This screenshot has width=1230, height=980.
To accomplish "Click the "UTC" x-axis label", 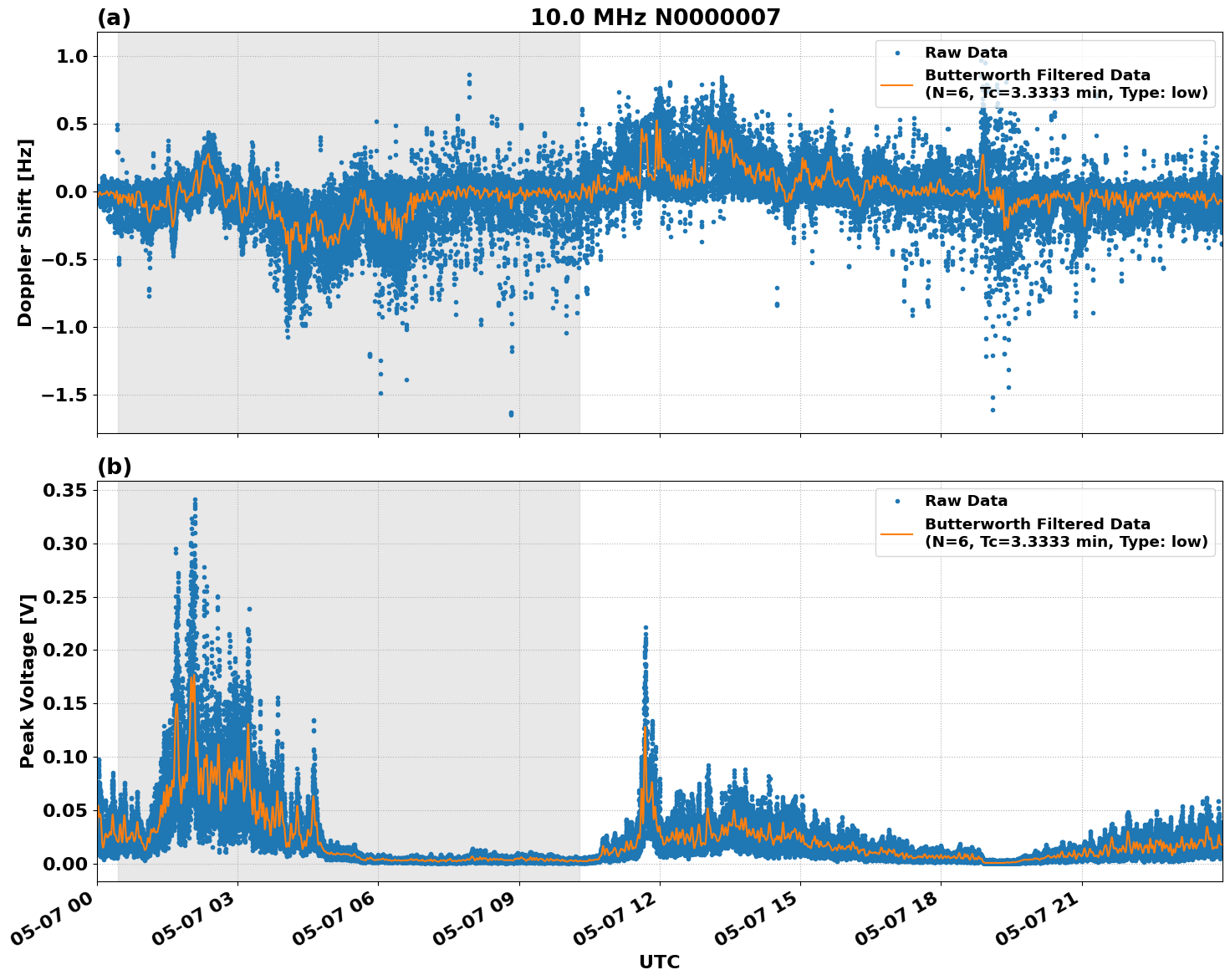I will coord(659,962).
